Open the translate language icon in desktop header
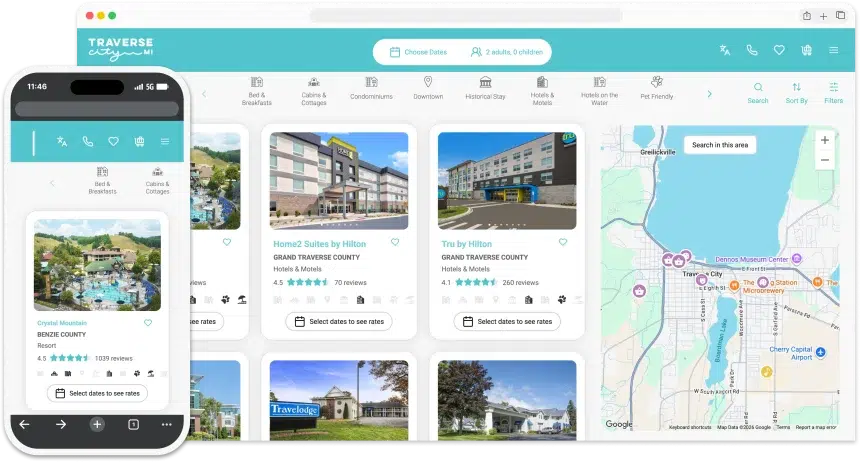860x462 pixels. [x=725, y=50]
